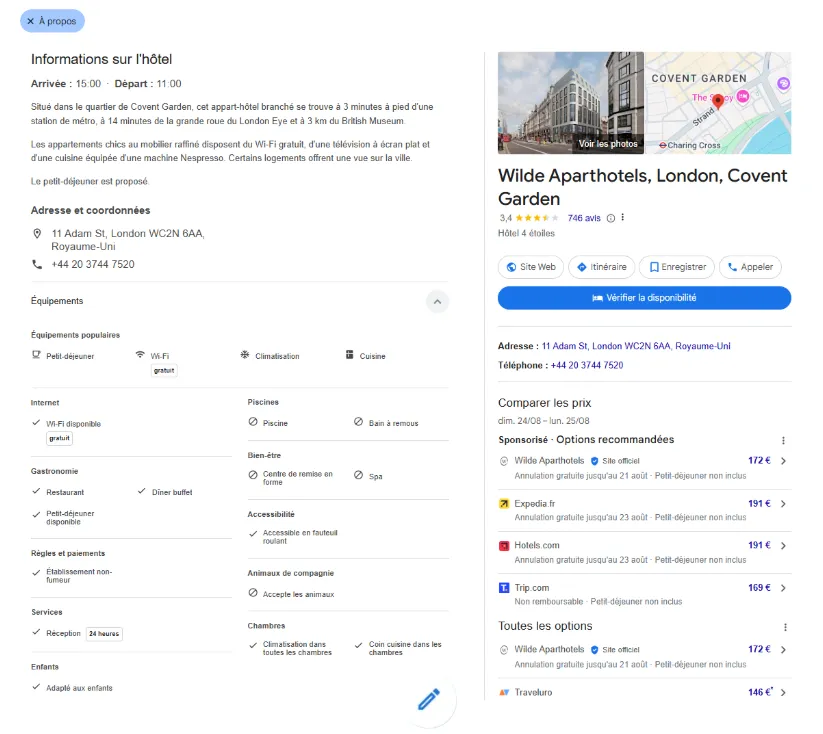Click the Wi-Fi signal icon

140,354
